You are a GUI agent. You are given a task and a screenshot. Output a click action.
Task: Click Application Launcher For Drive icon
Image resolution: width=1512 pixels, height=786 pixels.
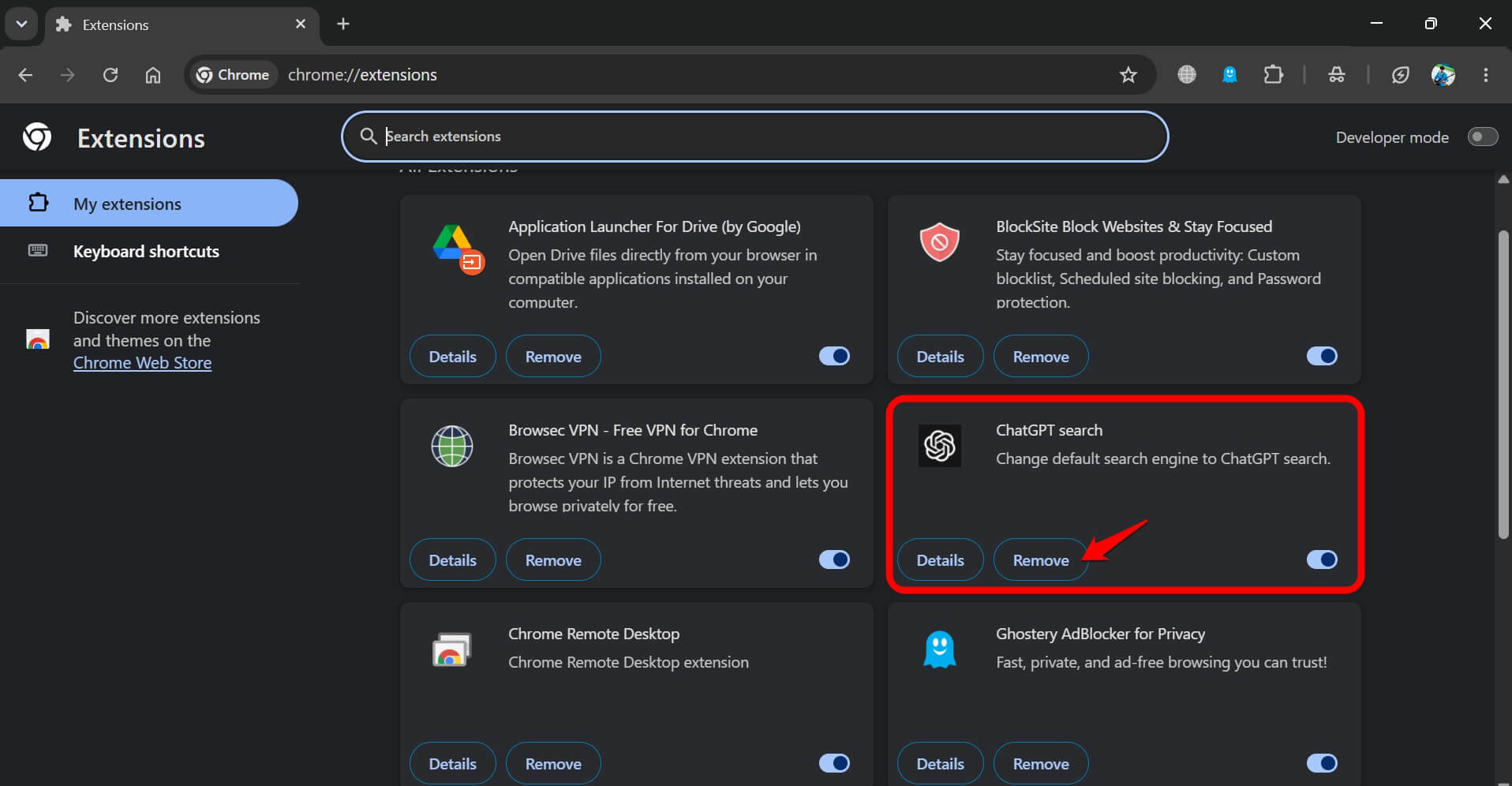[x=458, y=249]
